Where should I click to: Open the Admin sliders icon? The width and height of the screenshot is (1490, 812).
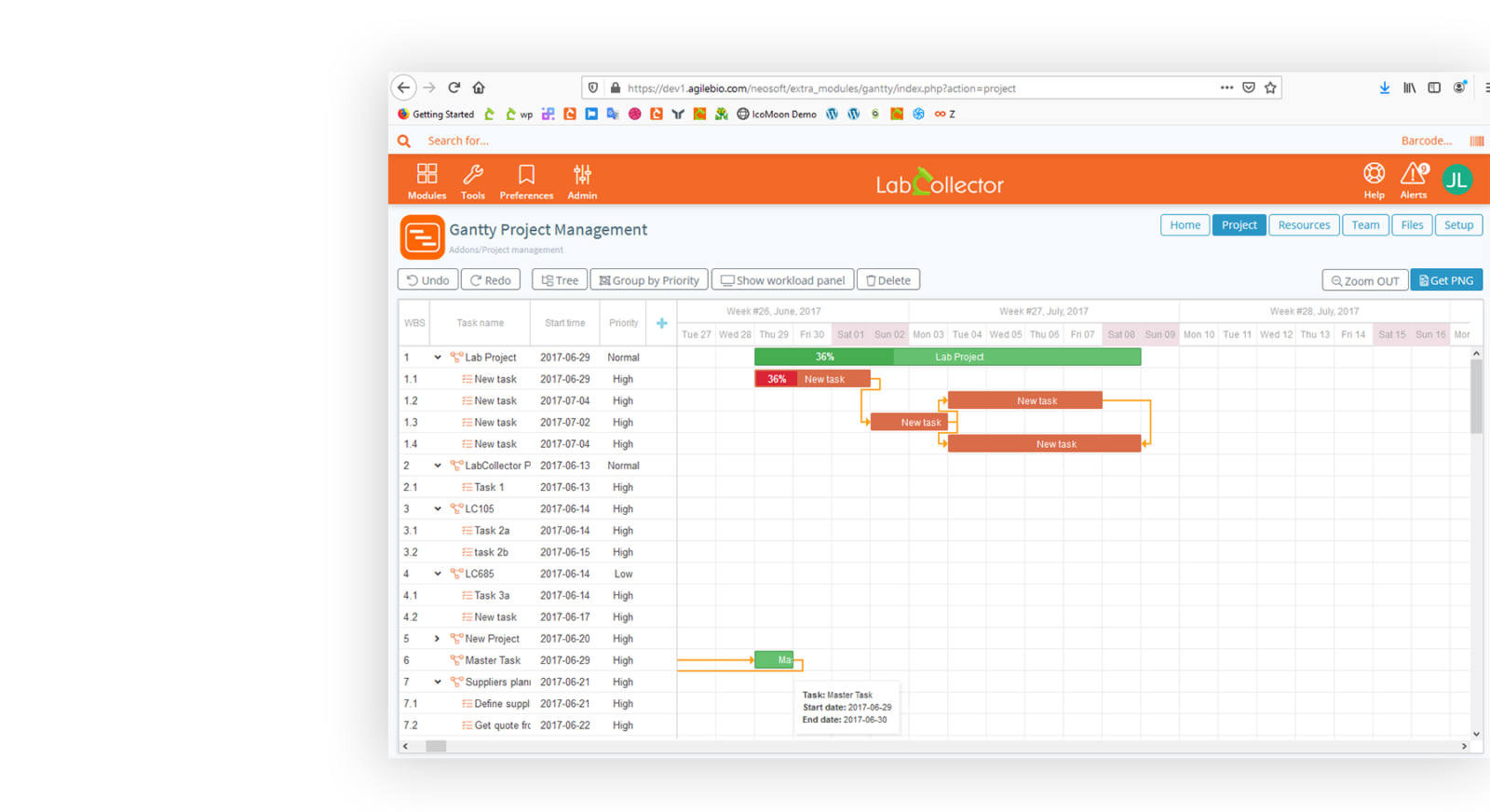582,174
